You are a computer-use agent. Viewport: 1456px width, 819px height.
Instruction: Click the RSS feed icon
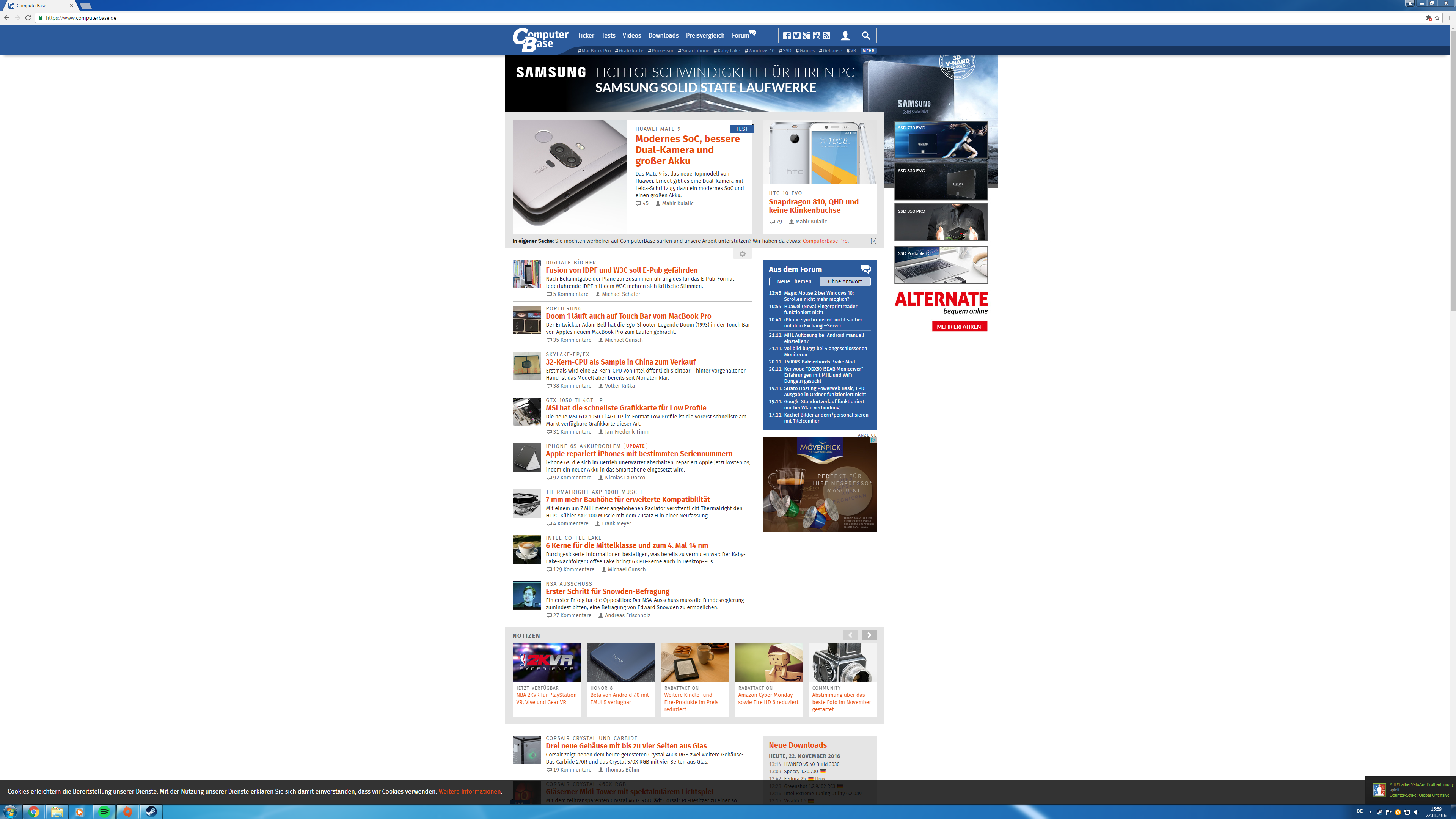point(826,36)
